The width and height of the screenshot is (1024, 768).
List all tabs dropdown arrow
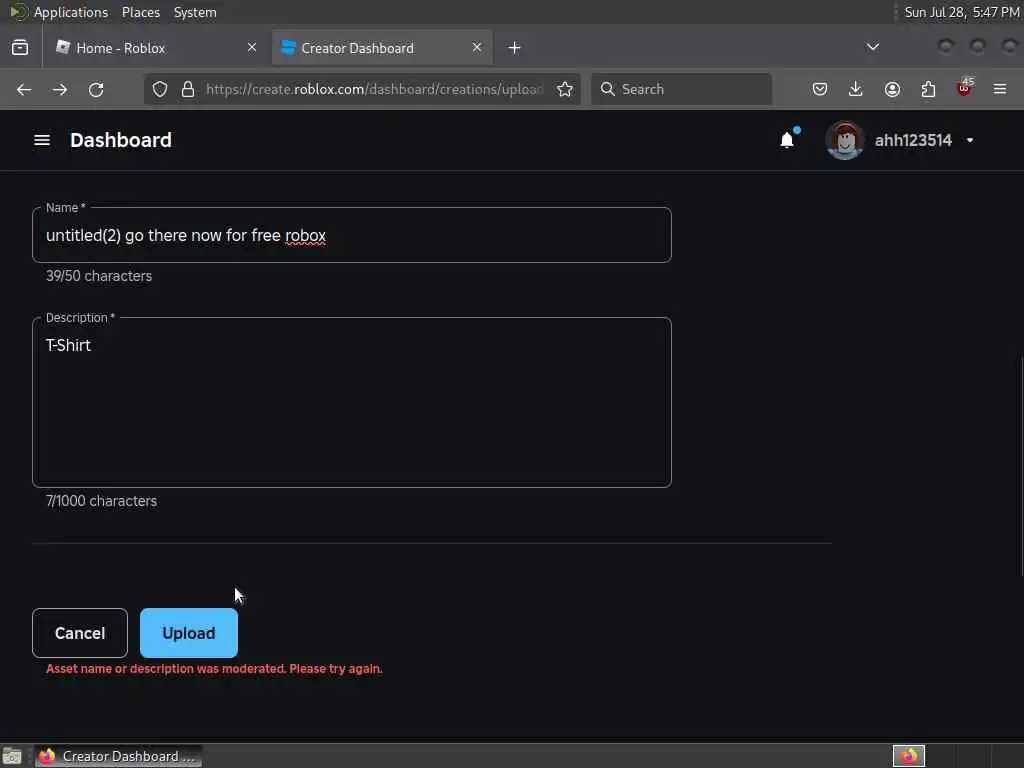pyautogui.click(x=872, y=47)
